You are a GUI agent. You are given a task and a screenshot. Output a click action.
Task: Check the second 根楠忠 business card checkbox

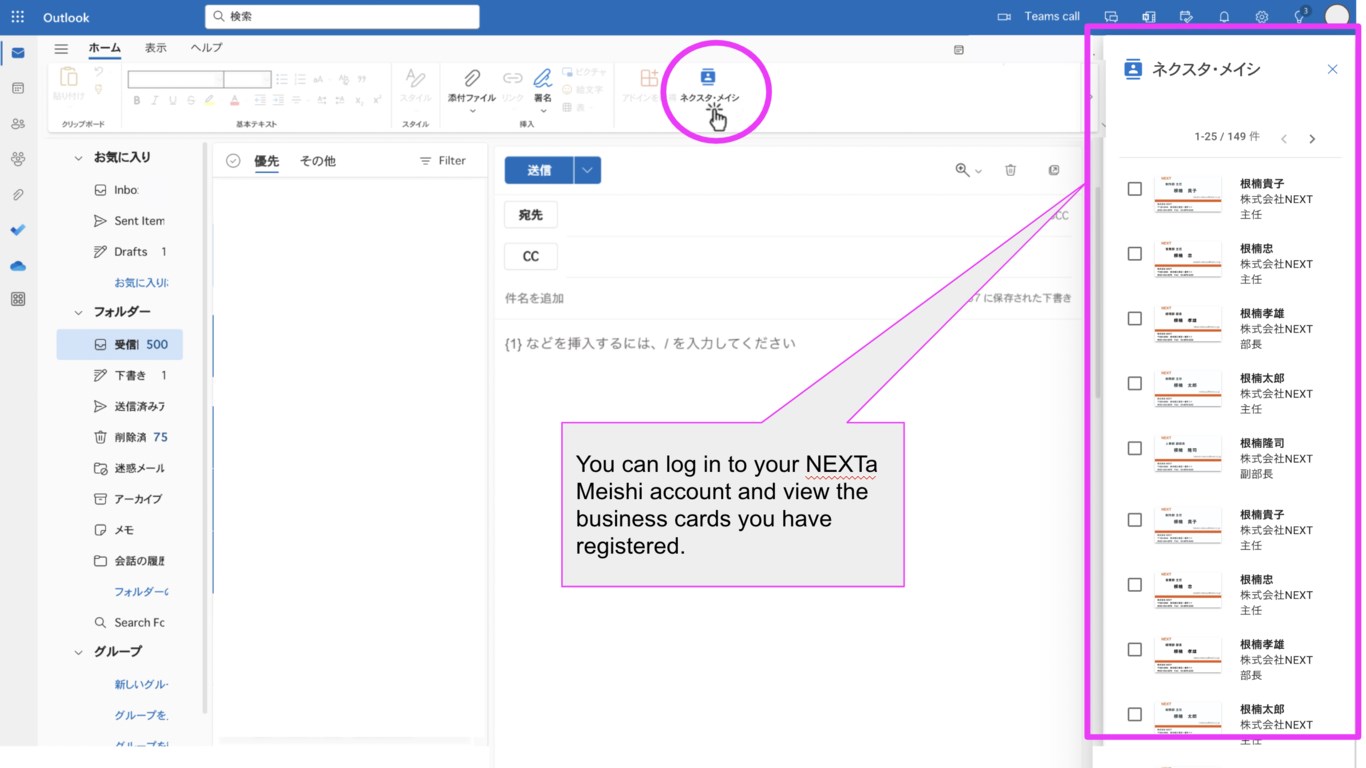point(1134,585)
